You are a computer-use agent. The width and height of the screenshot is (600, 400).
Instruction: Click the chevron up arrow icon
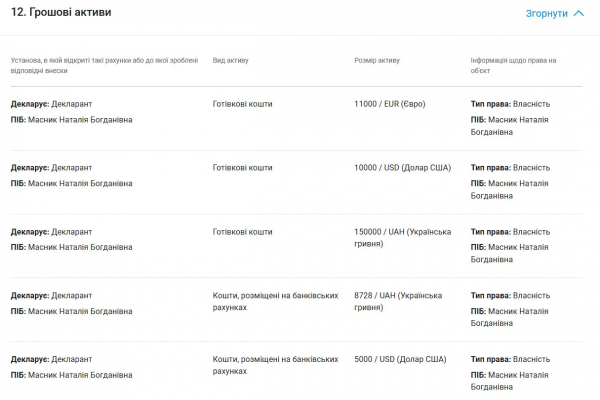579,13
